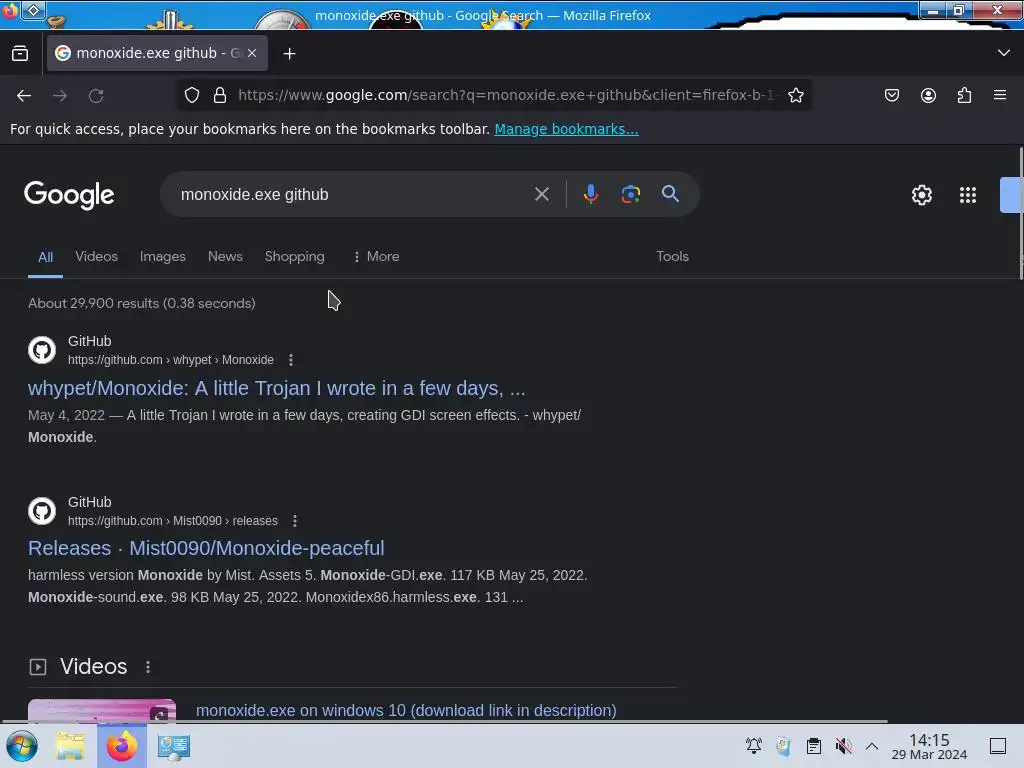
Task: Go to Google home via the logo
Action: coord(69,195)
